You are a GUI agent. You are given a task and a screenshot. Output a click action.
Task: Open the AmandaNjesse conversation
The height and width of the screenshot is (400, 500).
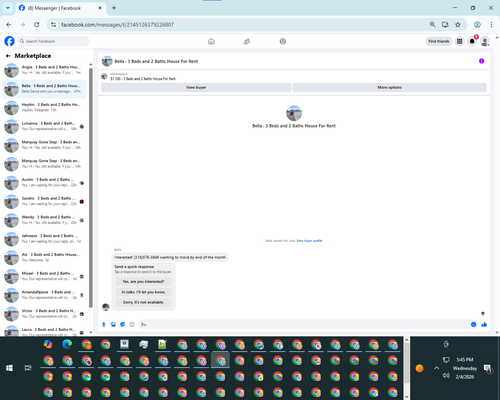(44, 295)
